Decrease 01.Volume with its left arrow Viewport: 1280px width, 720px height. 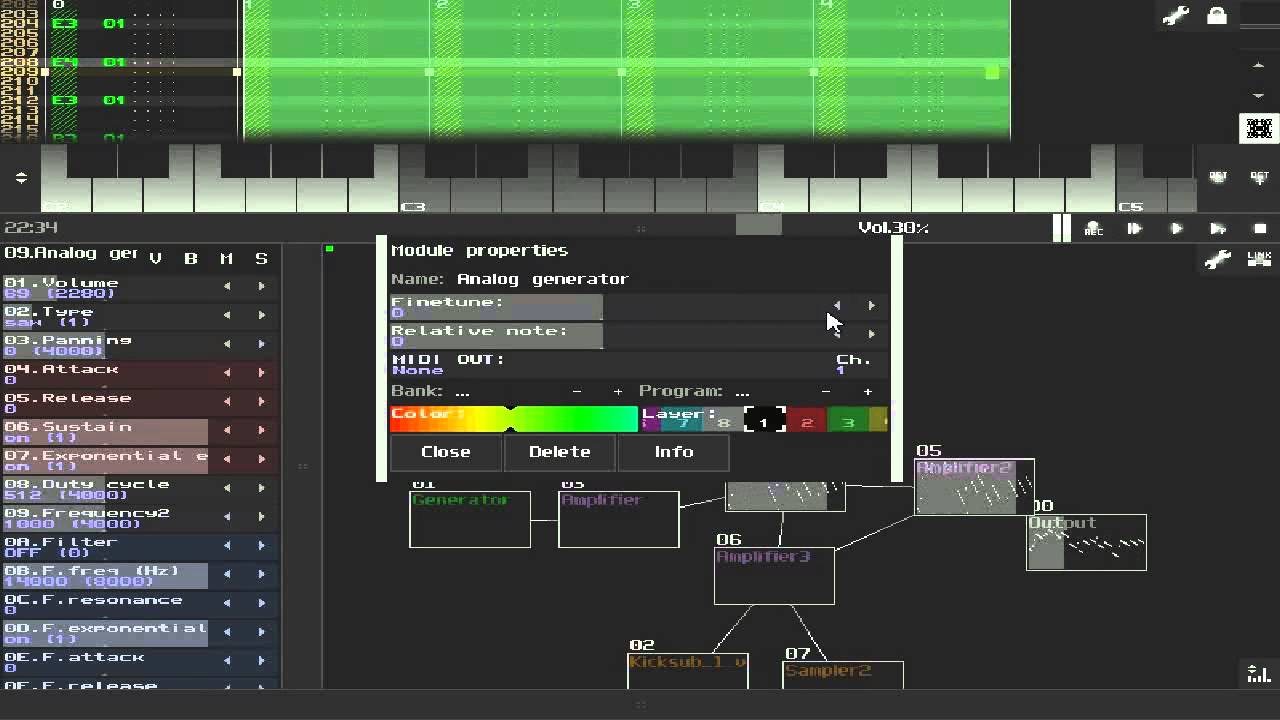pyautogui.click(x=227, y=286)
